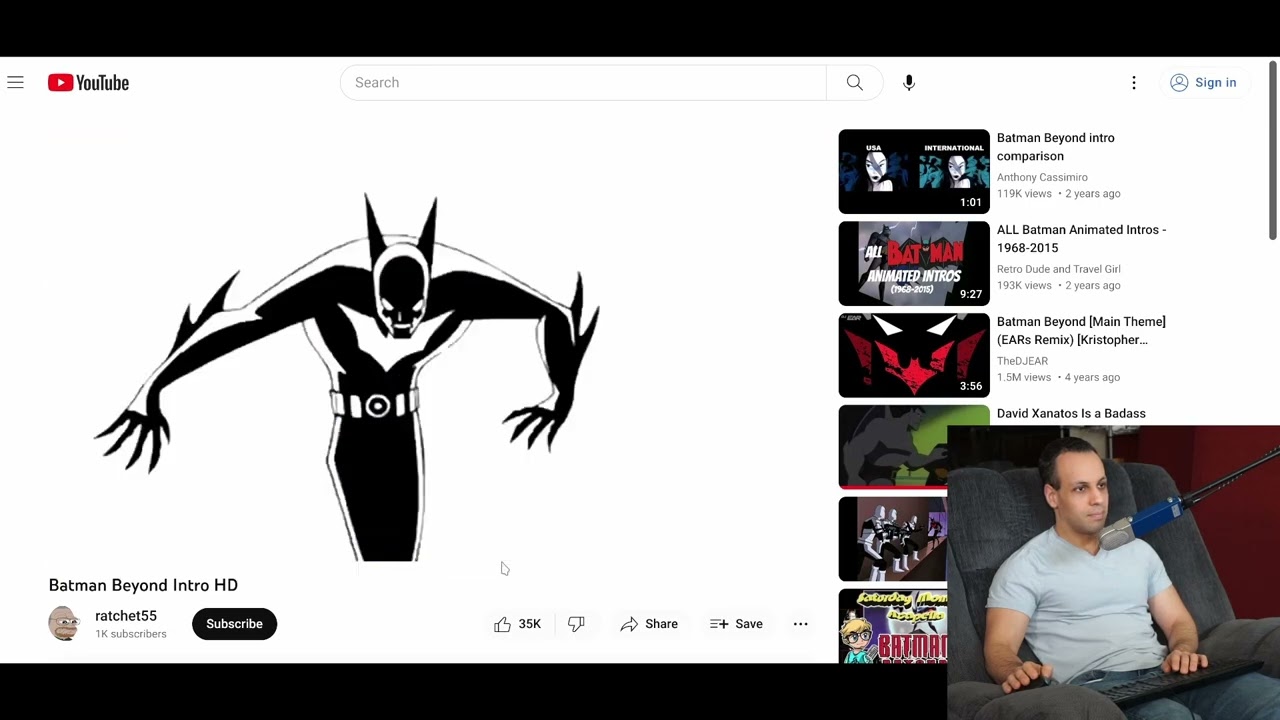Screen dimensions: 1280x720
Task: Open the white robots video thumbnail
Action: pyautogui.click(x=893, y=539)
